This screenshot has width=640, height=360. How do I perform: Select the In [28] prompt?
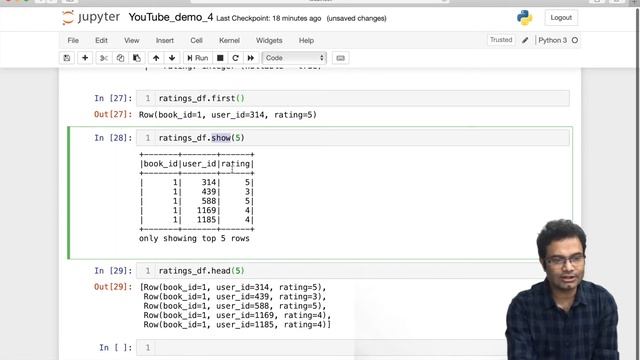coord(113,138)
